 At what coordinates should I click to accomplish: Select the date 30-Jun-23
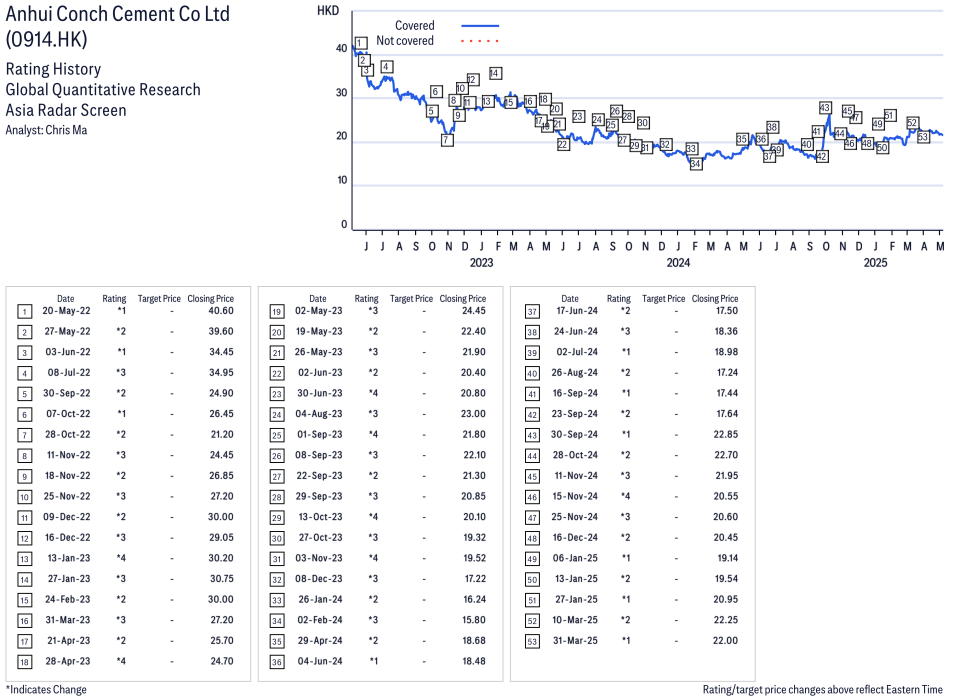coord(319,394)
